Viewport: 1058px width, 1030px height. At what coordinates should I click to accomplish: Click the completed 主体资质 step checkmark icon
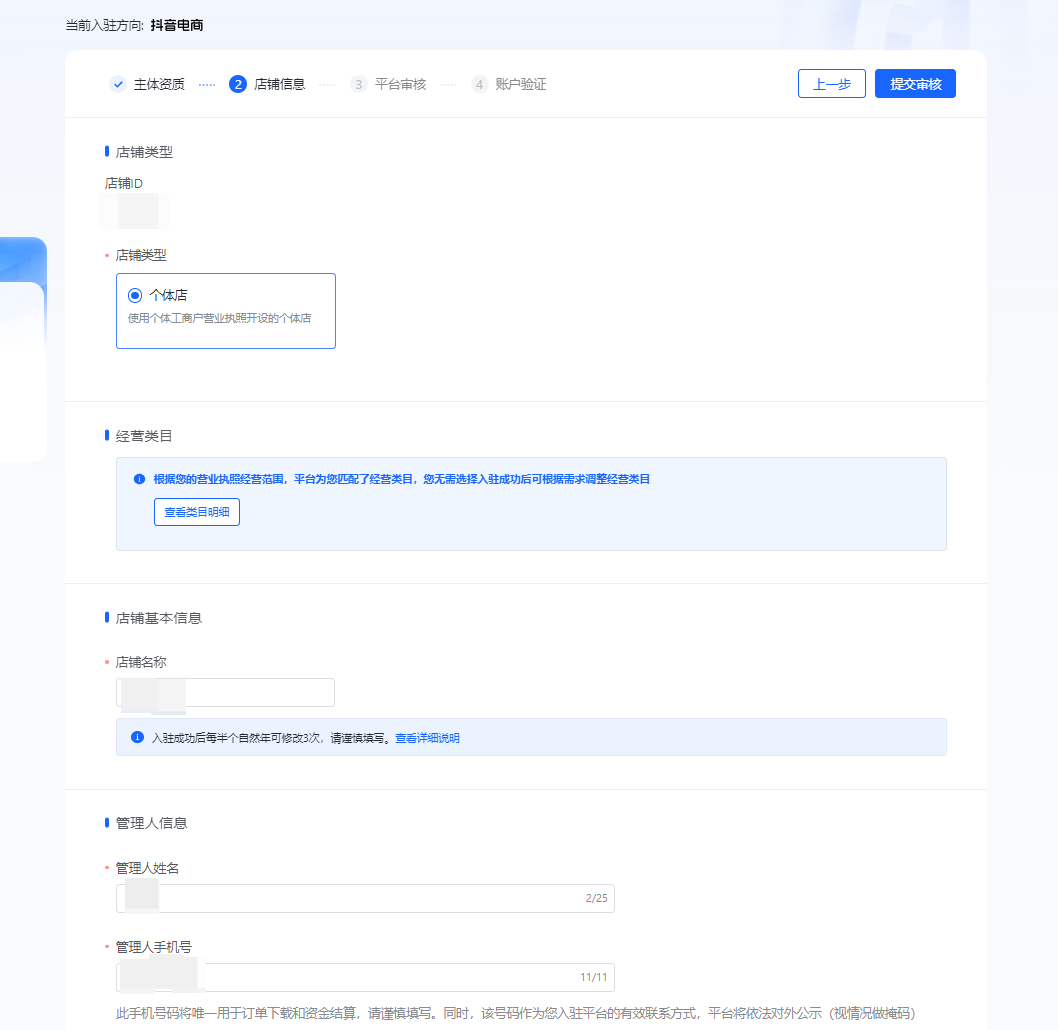click(118, 84)
